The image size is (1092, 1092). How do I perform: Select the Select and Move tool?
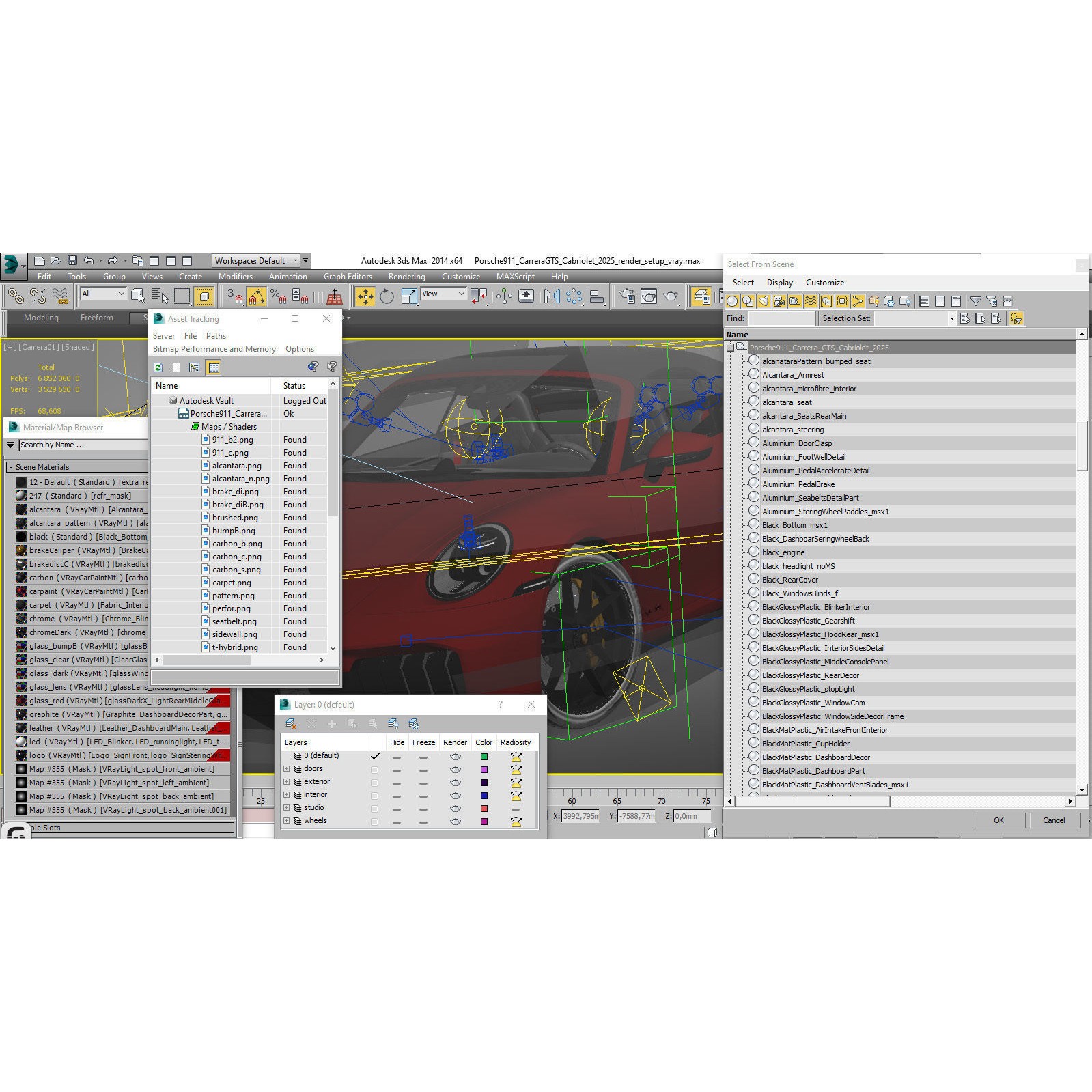click(x=365, y=296)
